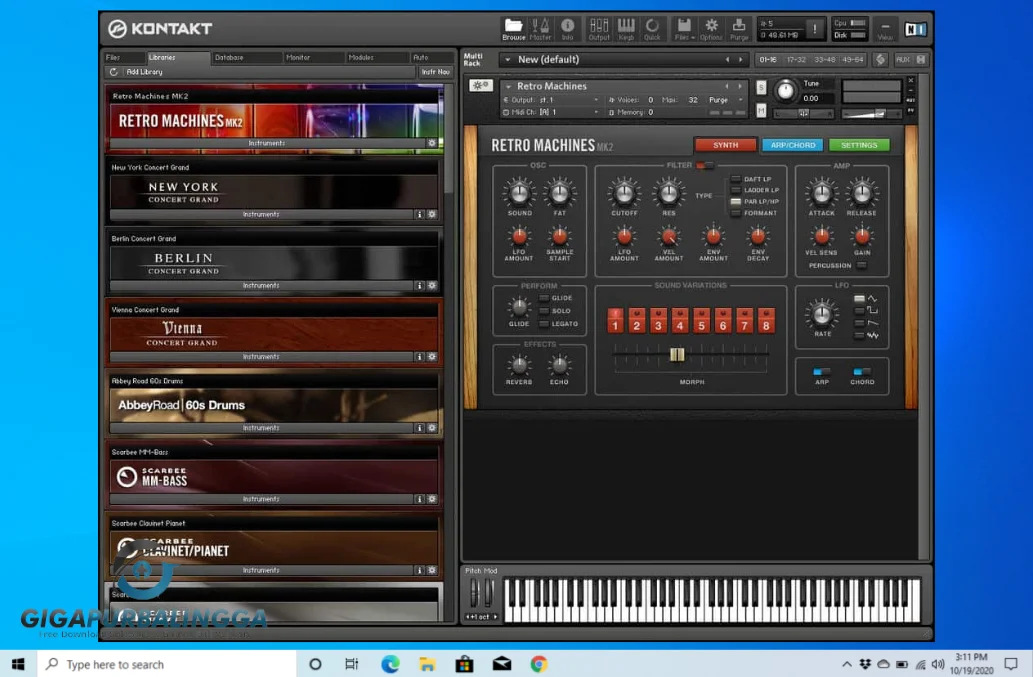Open the Midi Ch [A] 1 dropdown
The height and width of the screenshot is (677, 1033).
pos(550,112)
